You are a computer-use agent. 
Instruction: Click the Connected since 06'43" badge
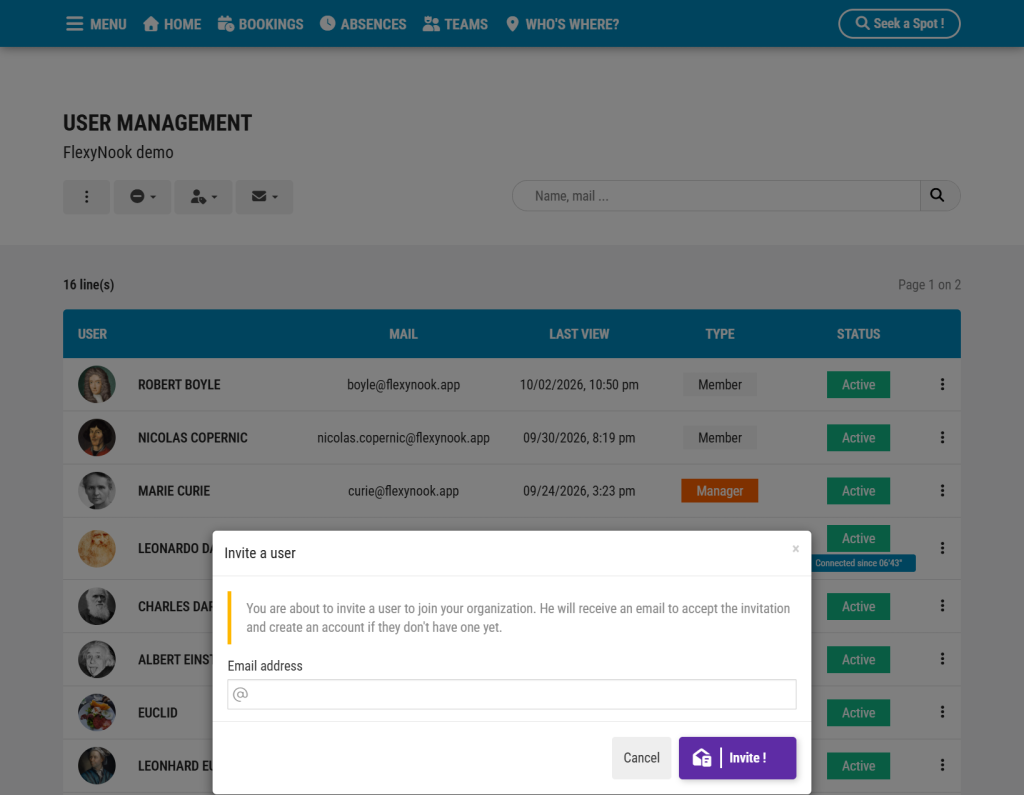862,563
